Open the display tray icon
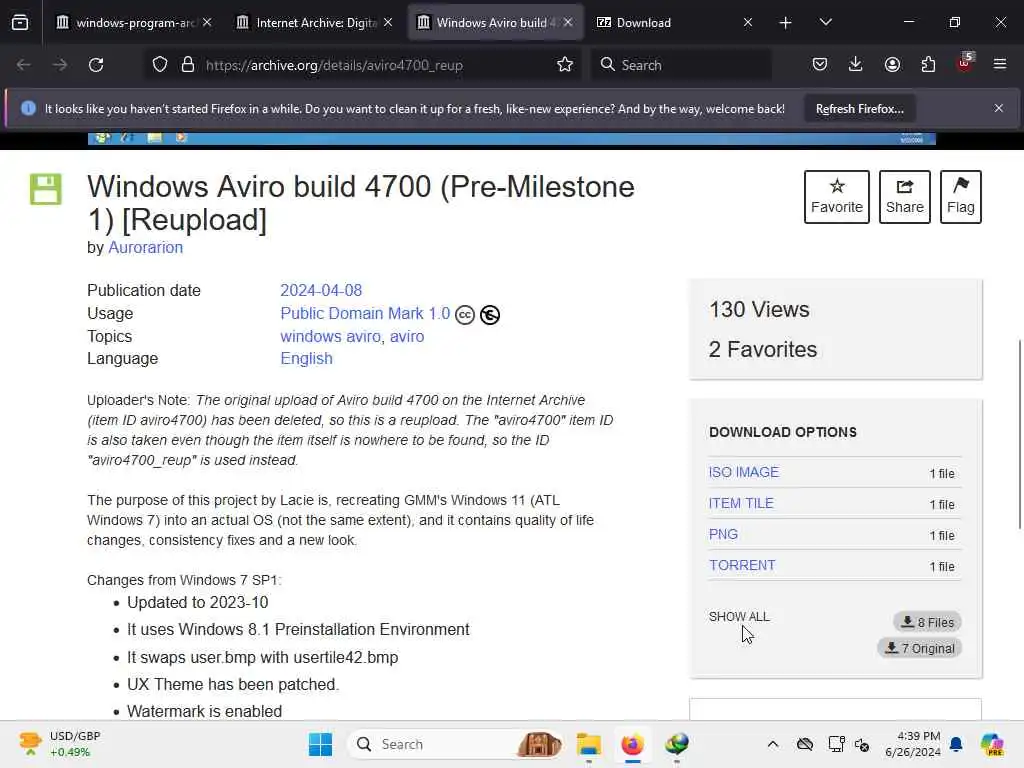Screen dimensions: 1024x768 click(837, 744)
